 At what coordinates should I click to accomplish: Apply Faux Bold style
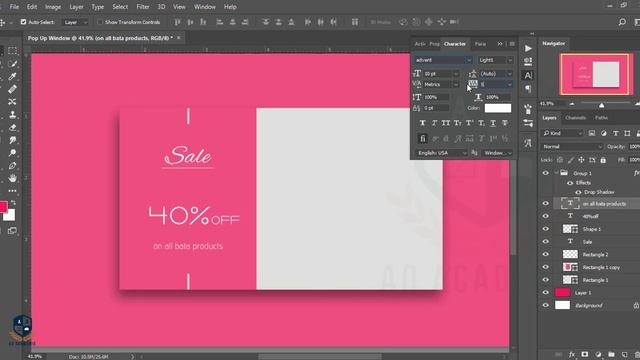[x=422, y=123]
